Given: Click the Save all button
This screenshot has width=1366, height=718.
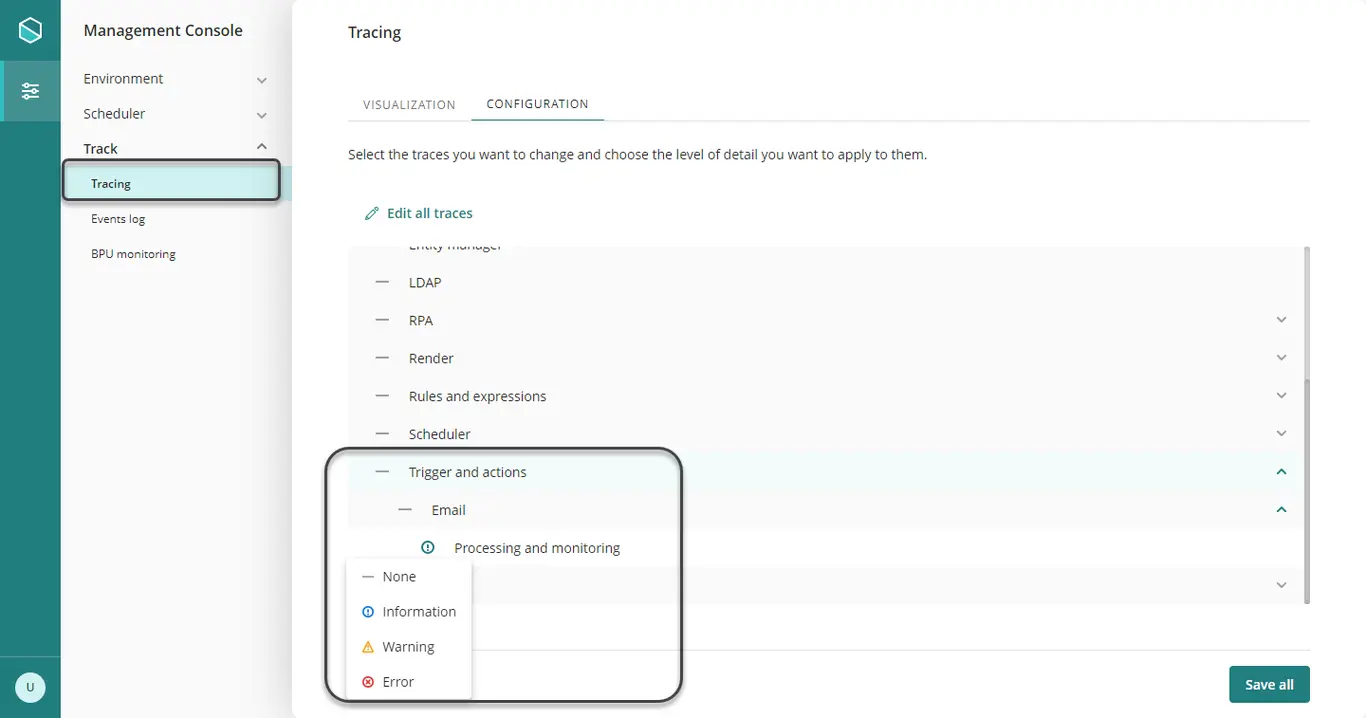Looking at the screenshot, I should tap(1269, 685).
